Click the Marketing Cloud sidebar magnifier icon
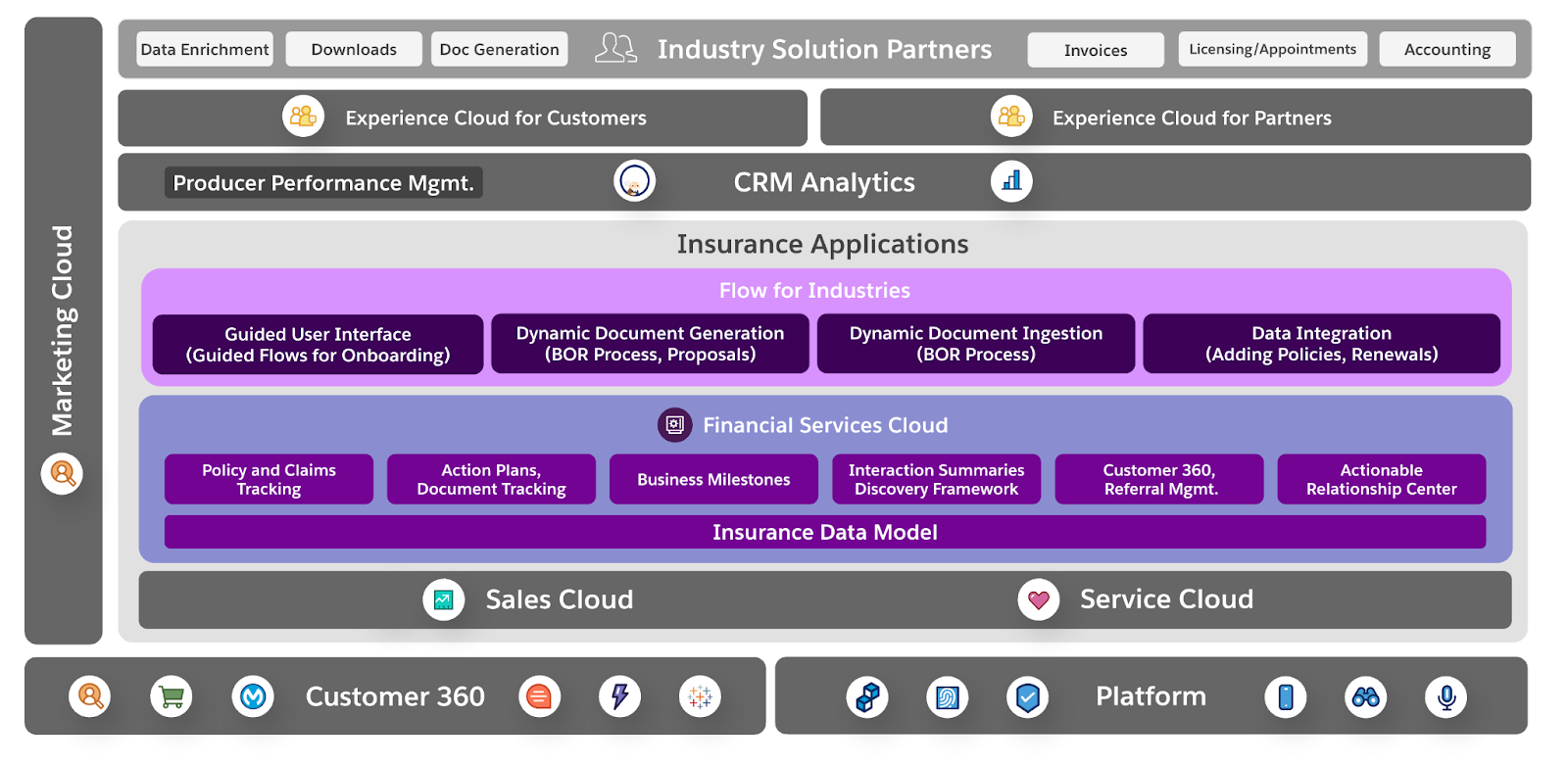The image size is (1568, 766). coord(62,474)
